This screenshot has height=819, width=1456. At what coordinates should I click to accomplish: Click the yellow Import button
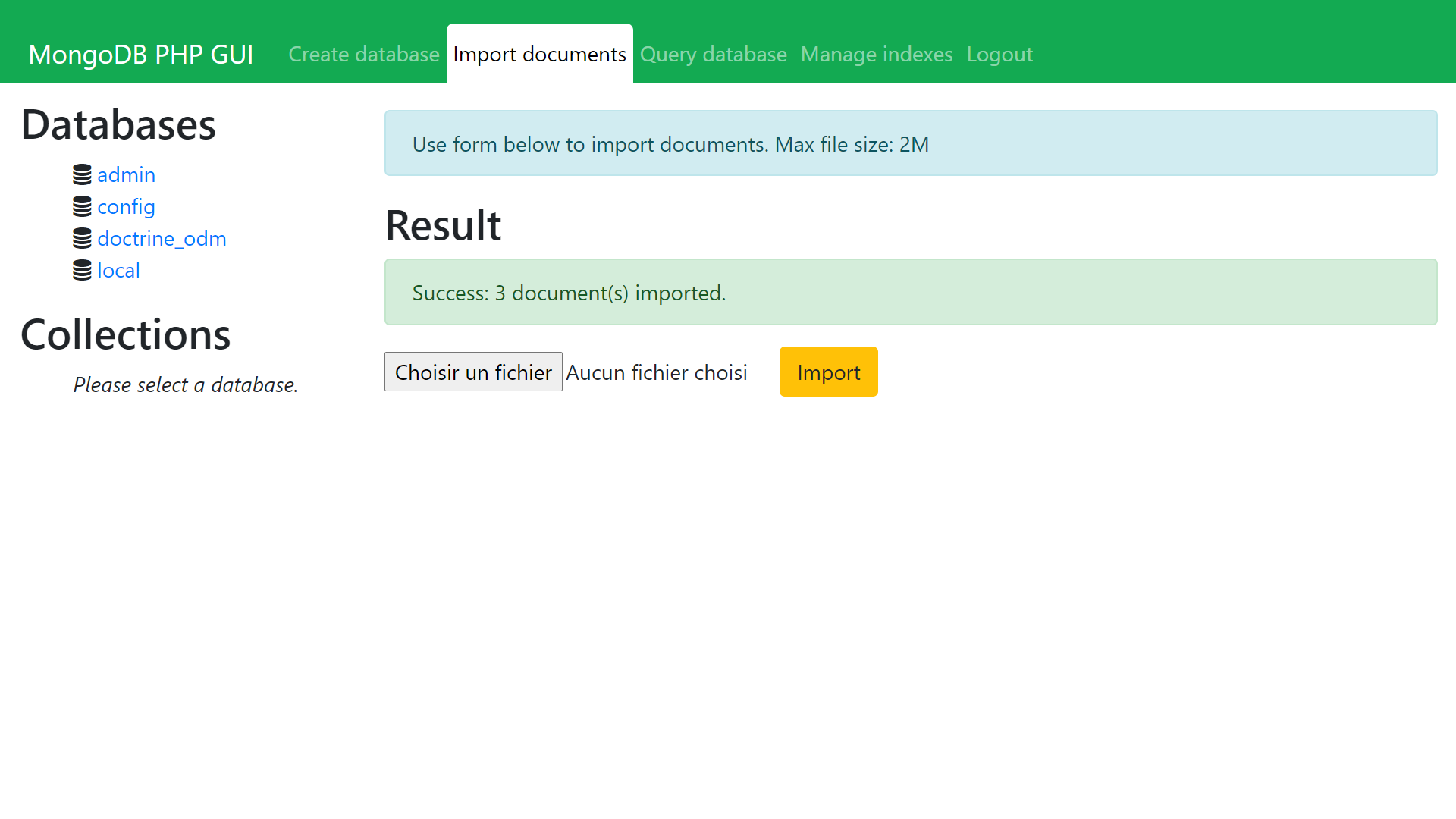pos(828,372)
